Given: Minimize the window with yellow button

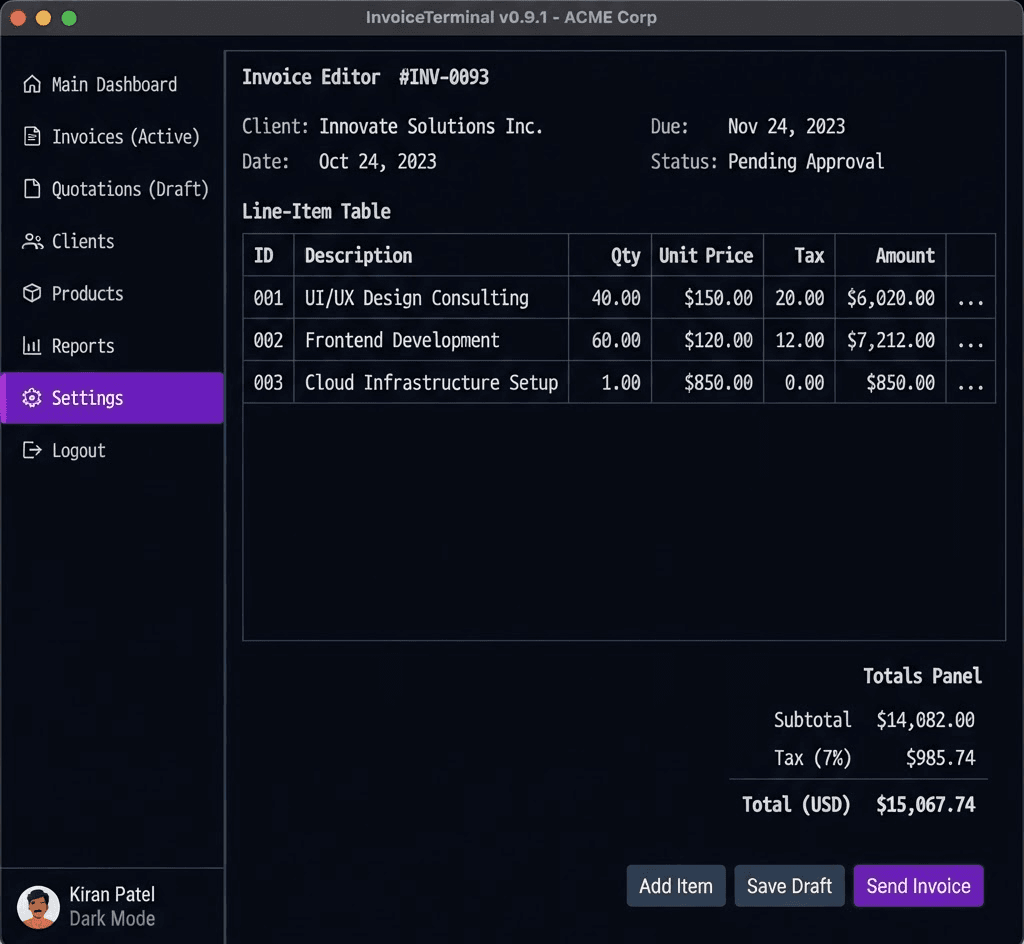Looking at the screenshot, I should tap(44, 18).
